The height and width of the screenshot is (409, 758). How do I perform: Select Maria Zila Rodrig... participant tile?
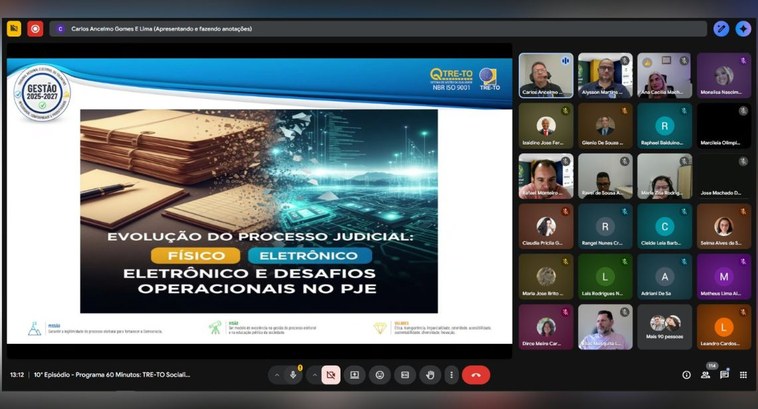[x=664, y=176]
